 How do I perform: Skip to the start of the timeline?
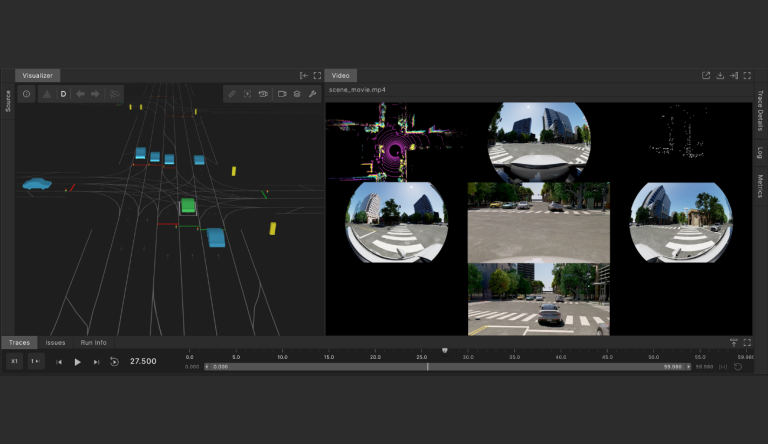click(59, 361)
